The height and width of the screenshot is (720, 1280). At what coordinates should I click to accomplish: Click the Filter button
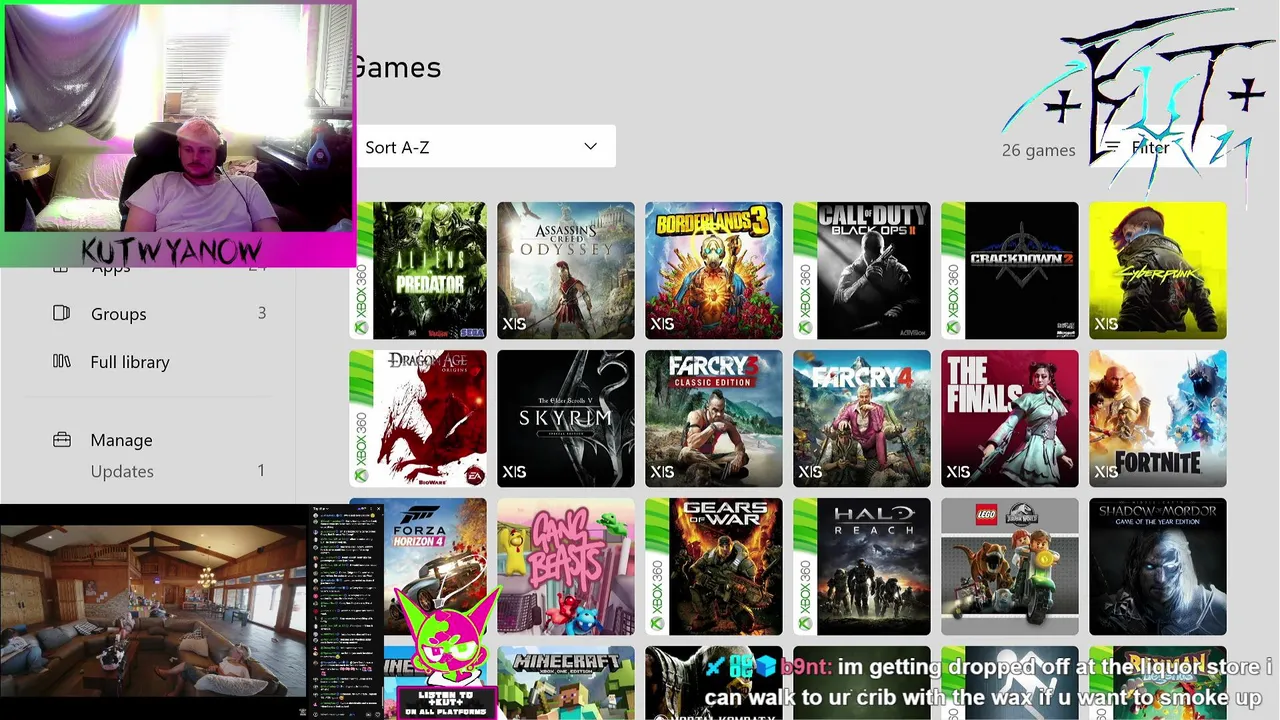click(1158, 148)
